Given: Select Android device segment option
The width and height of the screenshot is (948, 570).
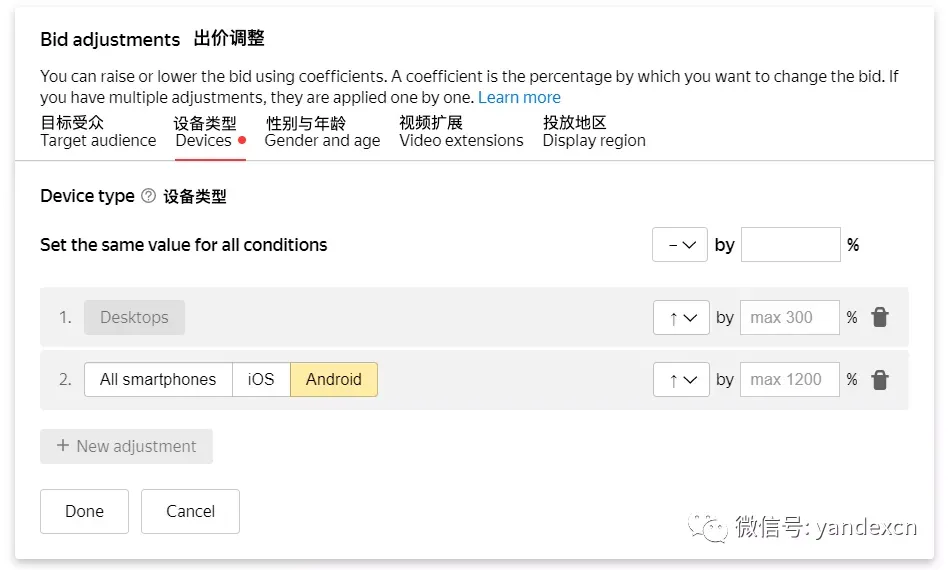Looking at the screenshot, I should coord(334,380).
